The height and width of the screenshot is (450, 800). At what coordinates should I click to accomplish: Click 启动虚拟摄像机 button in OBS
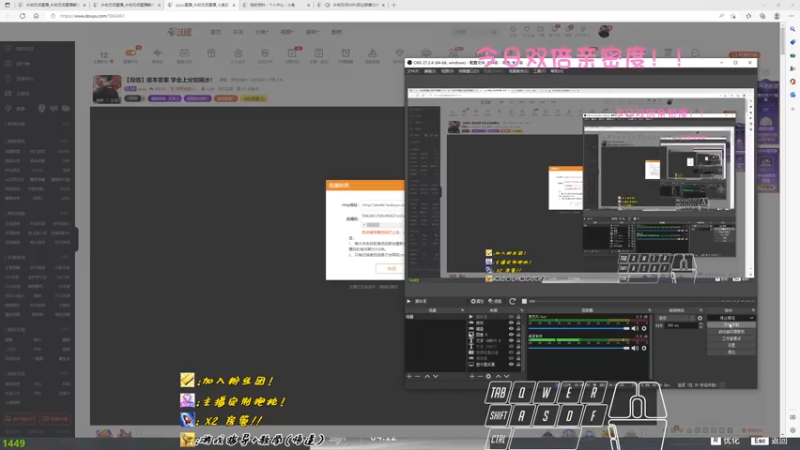click(732, 332)
